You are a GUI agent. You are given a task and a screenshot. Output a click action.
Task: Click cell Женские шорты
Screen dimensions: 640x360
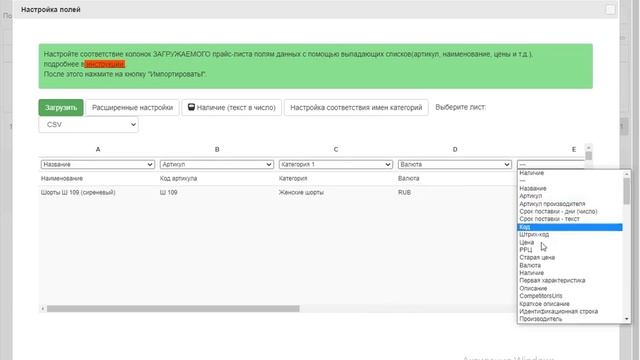pyautogui.click(x=301, y=192)
